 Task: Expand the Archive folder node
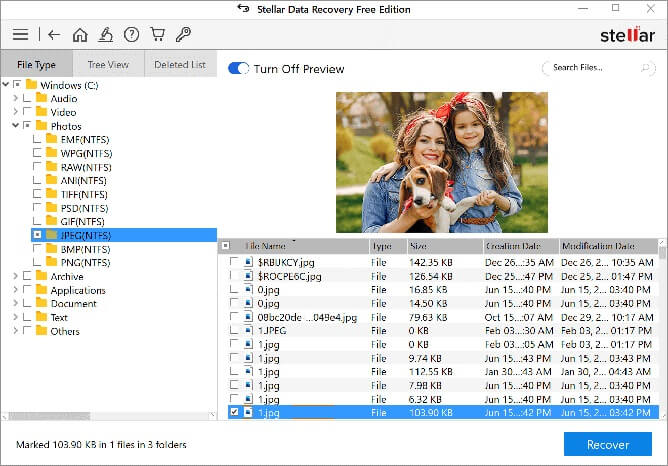tap(14, 276)
